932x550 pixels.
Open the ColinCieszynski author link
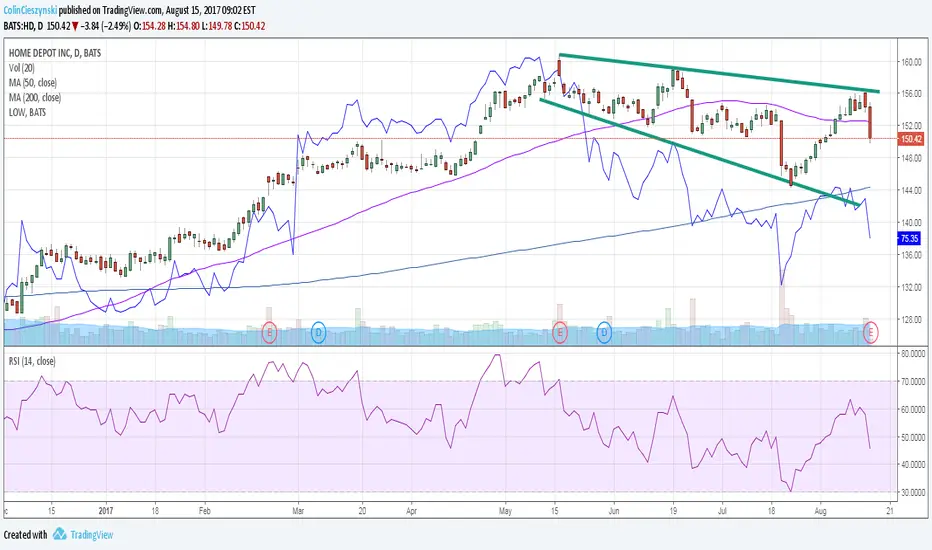pos(30,10)
